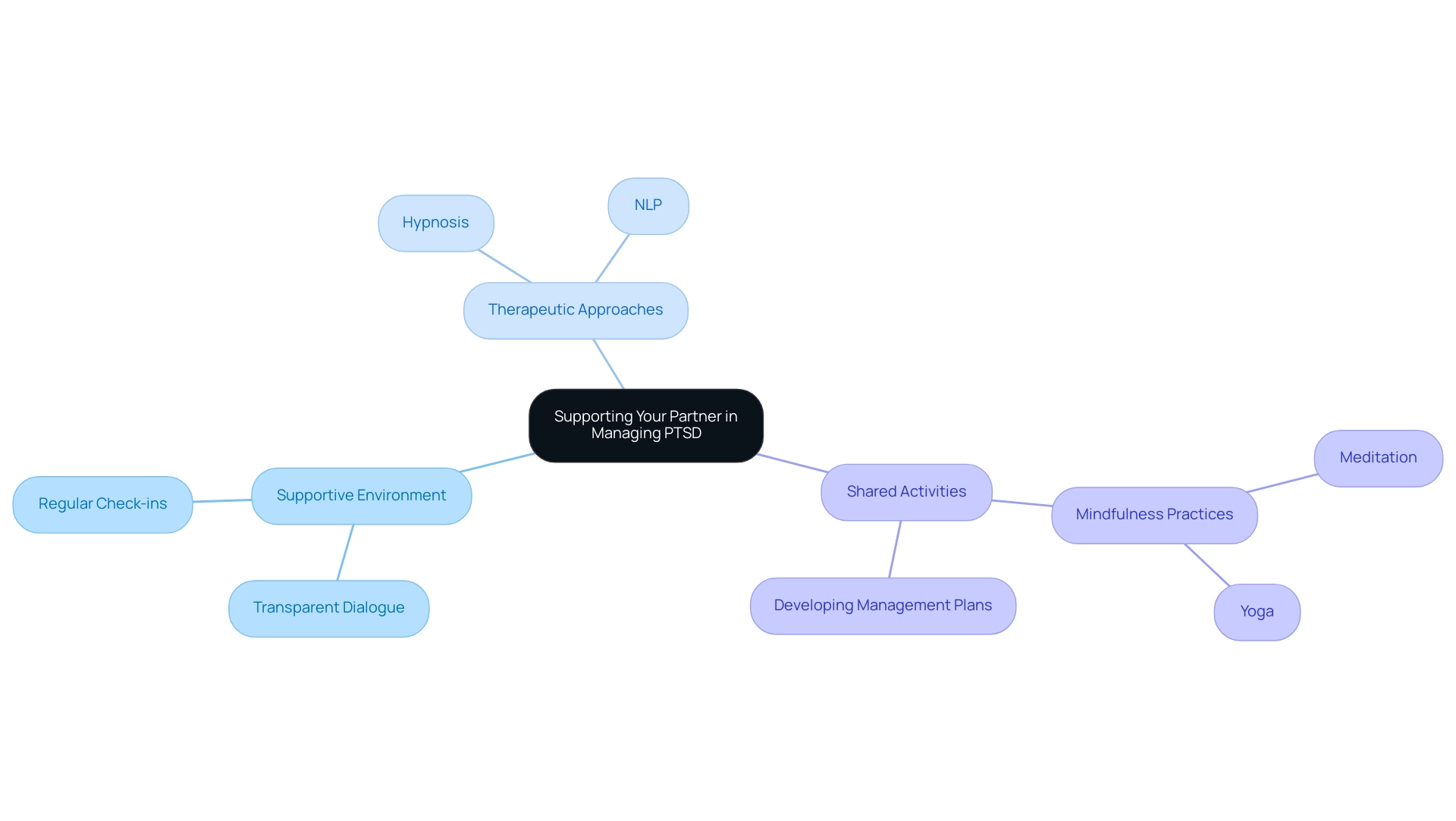Toggle visibility of Transparent Dialogue node
This screenshot has width=1456, height=821.
pyautogui.click(x=330, y=607)
